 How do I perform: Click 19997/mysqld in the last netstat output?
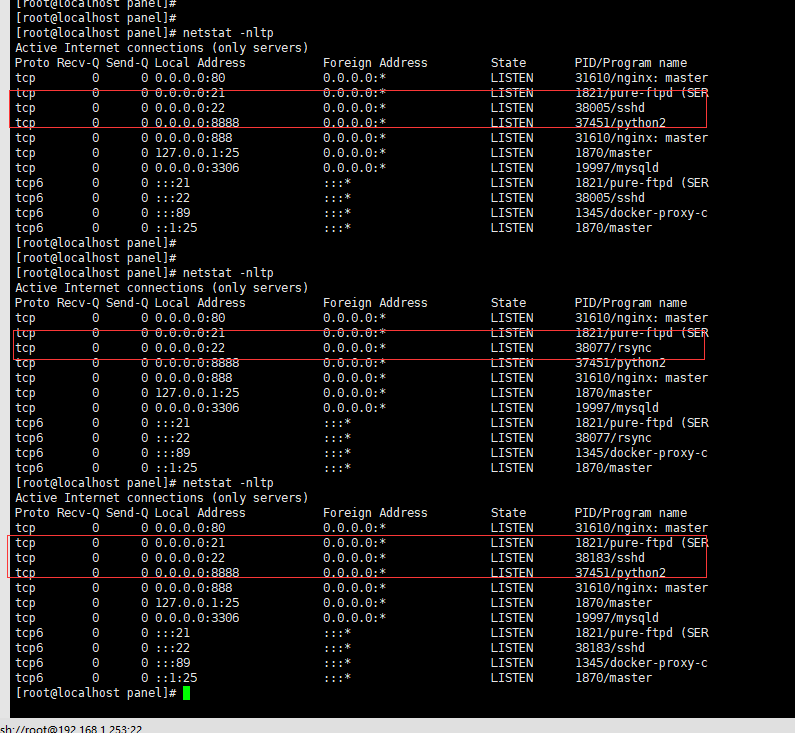(x=617, y=618)
